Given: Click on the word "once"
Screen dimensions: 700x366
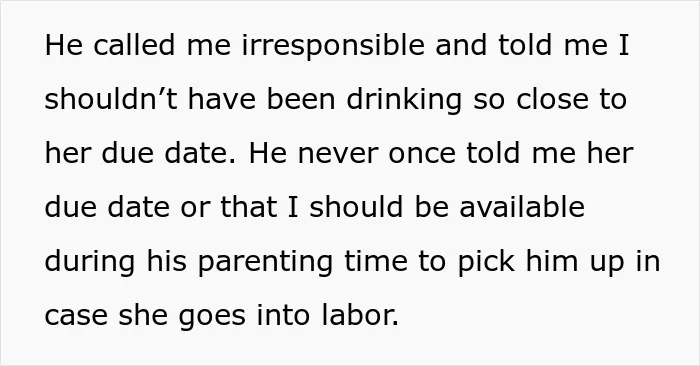Looking at the screenshot, I should tap(422, 154).
